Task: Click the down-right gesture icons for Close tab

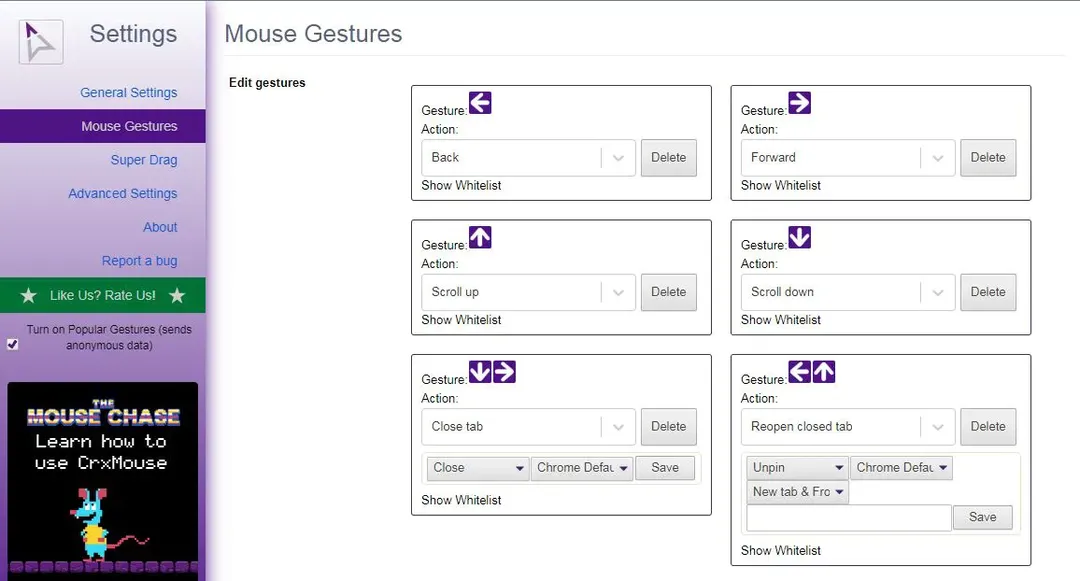Action: [492, 372]
